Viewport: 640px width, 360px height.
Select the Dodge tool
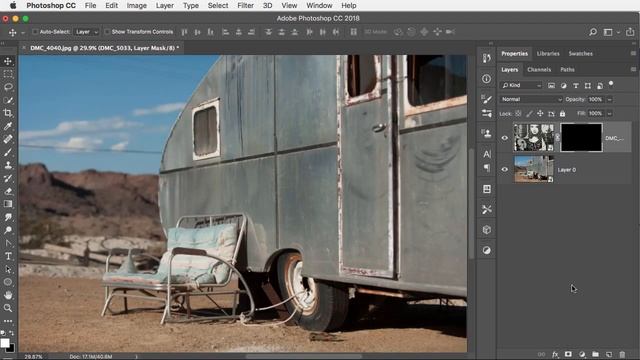point(8,230)
